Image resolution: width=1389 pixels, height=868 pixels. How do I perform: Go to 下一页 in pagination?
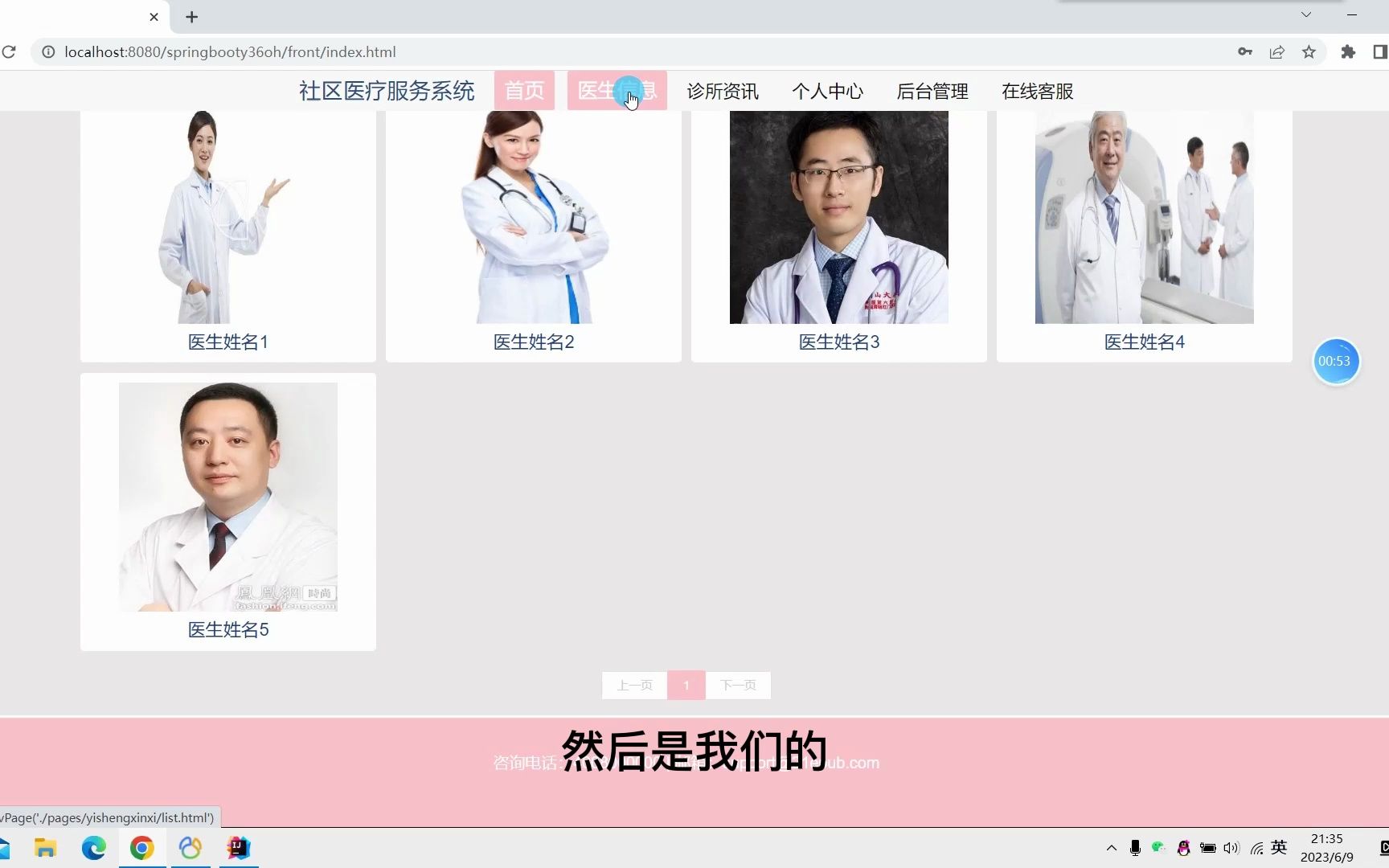pos(737,685)
